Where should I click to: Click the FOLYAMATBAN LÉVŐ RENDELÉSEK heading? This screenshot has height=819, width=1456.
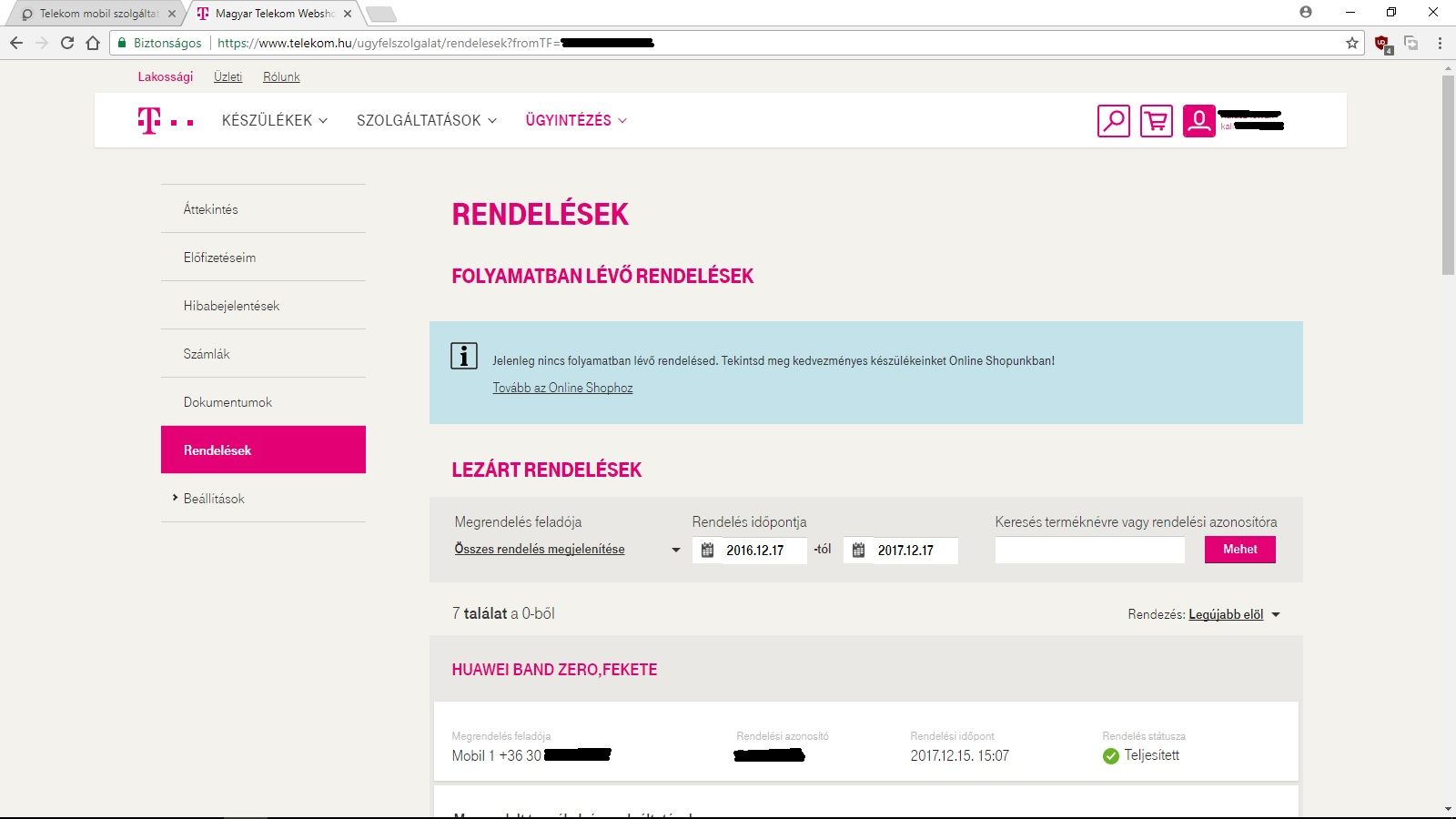[602, 276]
